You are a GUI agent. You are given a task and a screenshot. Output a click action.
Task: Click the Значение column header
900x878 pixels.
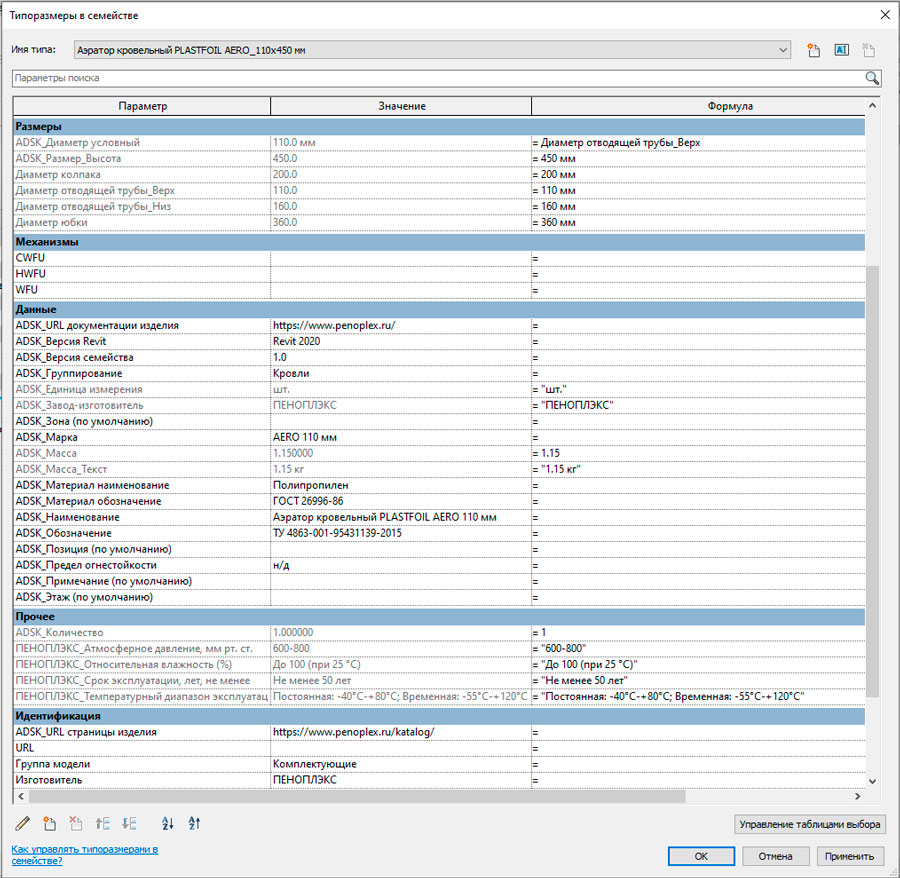(x=401, y=106)
